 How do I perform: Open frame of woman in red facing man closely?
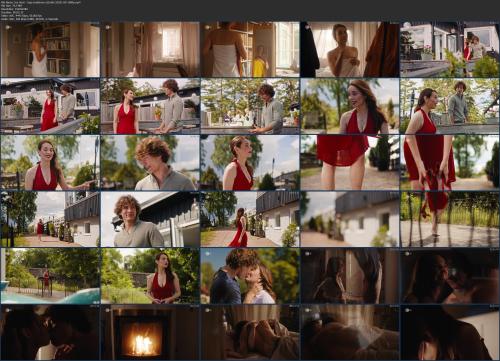click(x=150, y=106)
